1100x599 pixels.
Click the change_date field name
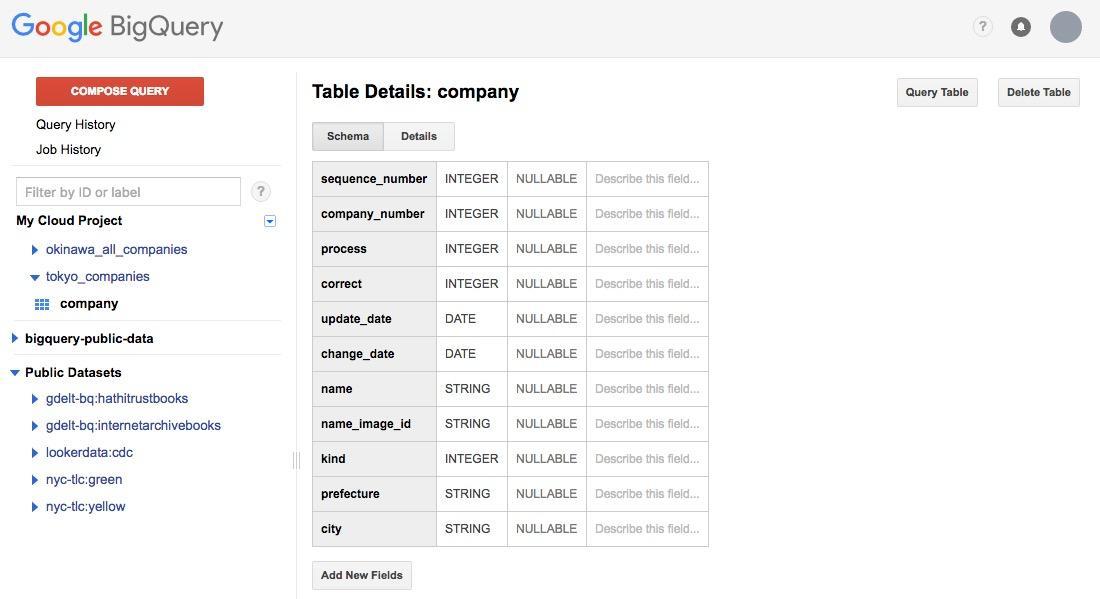358,354
